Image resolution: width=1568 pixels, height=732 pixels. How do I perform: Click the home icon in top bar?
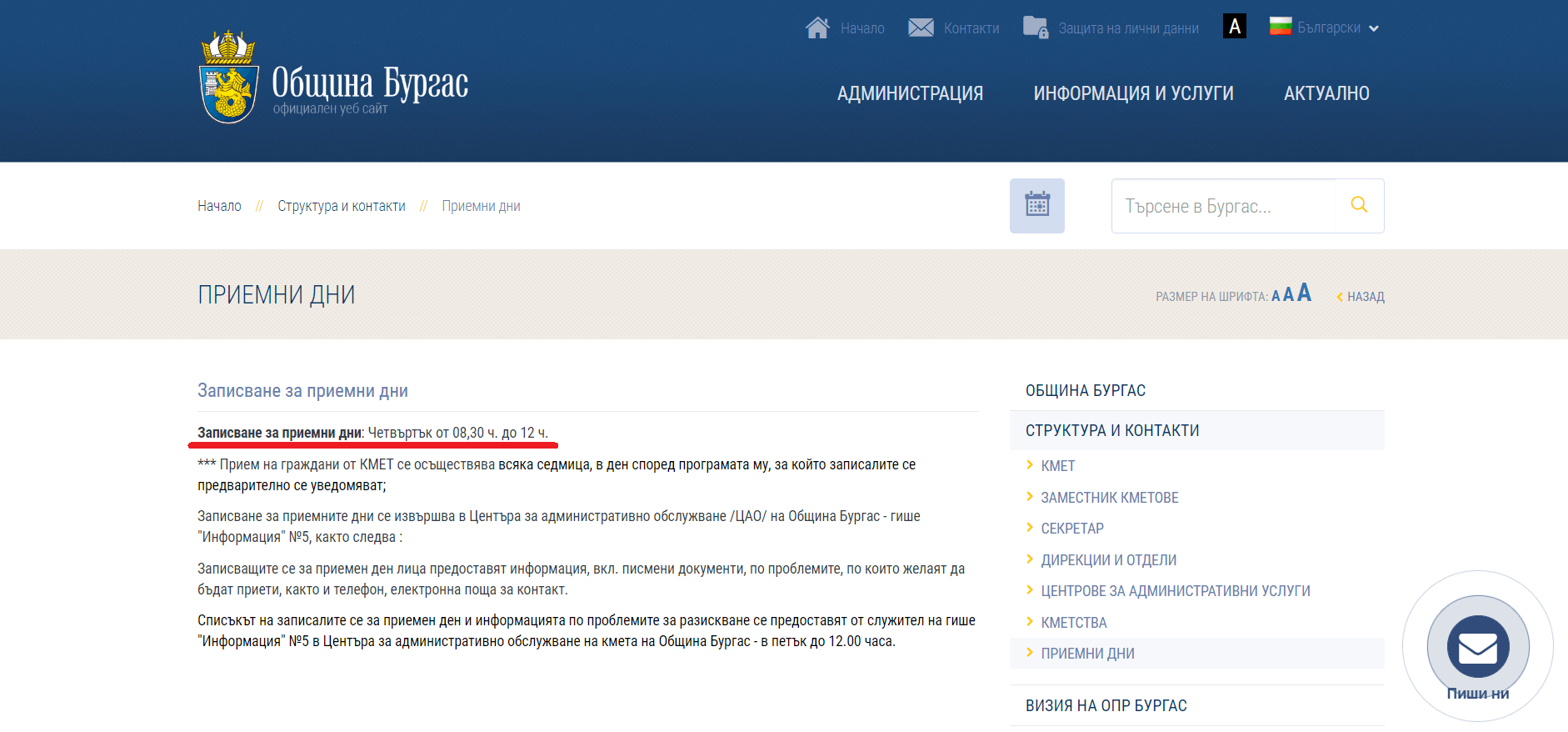(817, 28)
